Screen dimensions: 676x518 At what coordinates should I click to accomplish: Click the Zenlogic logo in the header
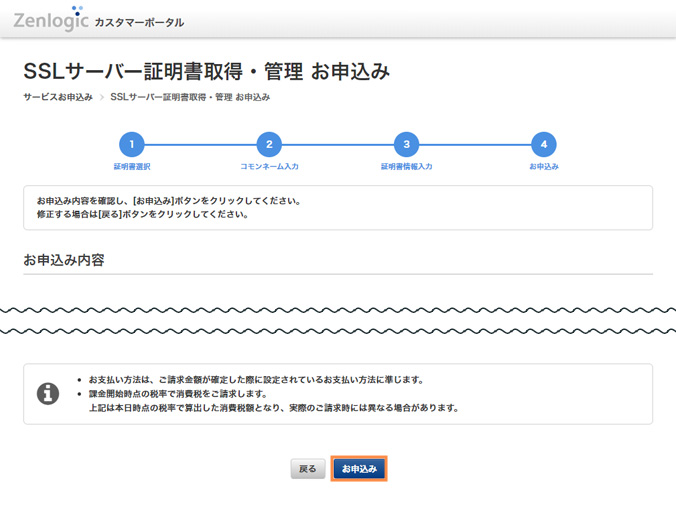coord(51,19)
